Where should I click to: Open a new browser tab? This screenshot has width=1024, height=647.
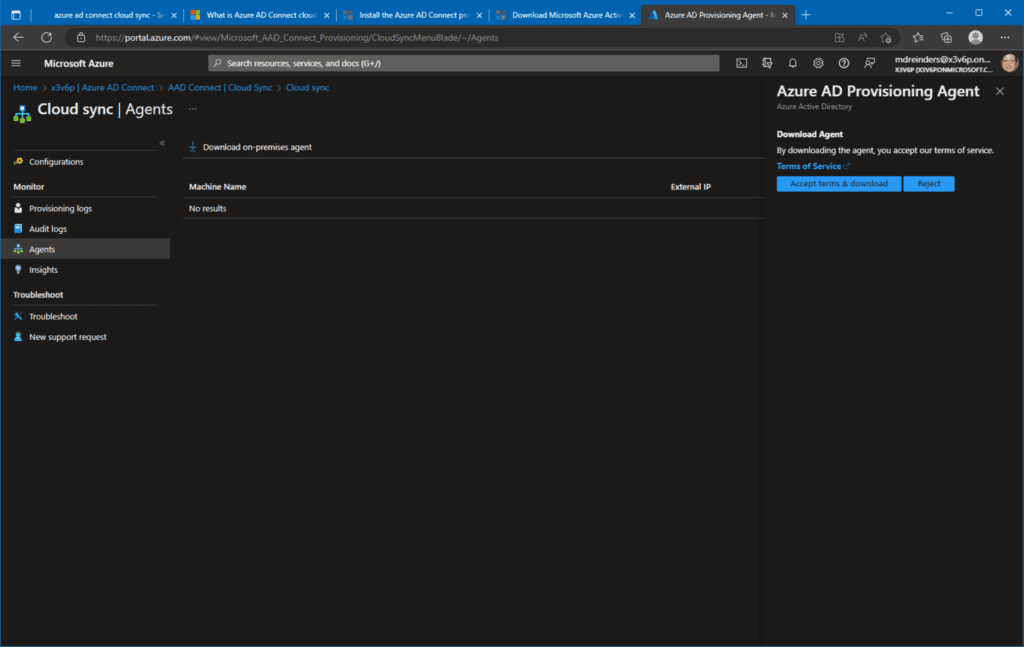(x=806, y=15)
